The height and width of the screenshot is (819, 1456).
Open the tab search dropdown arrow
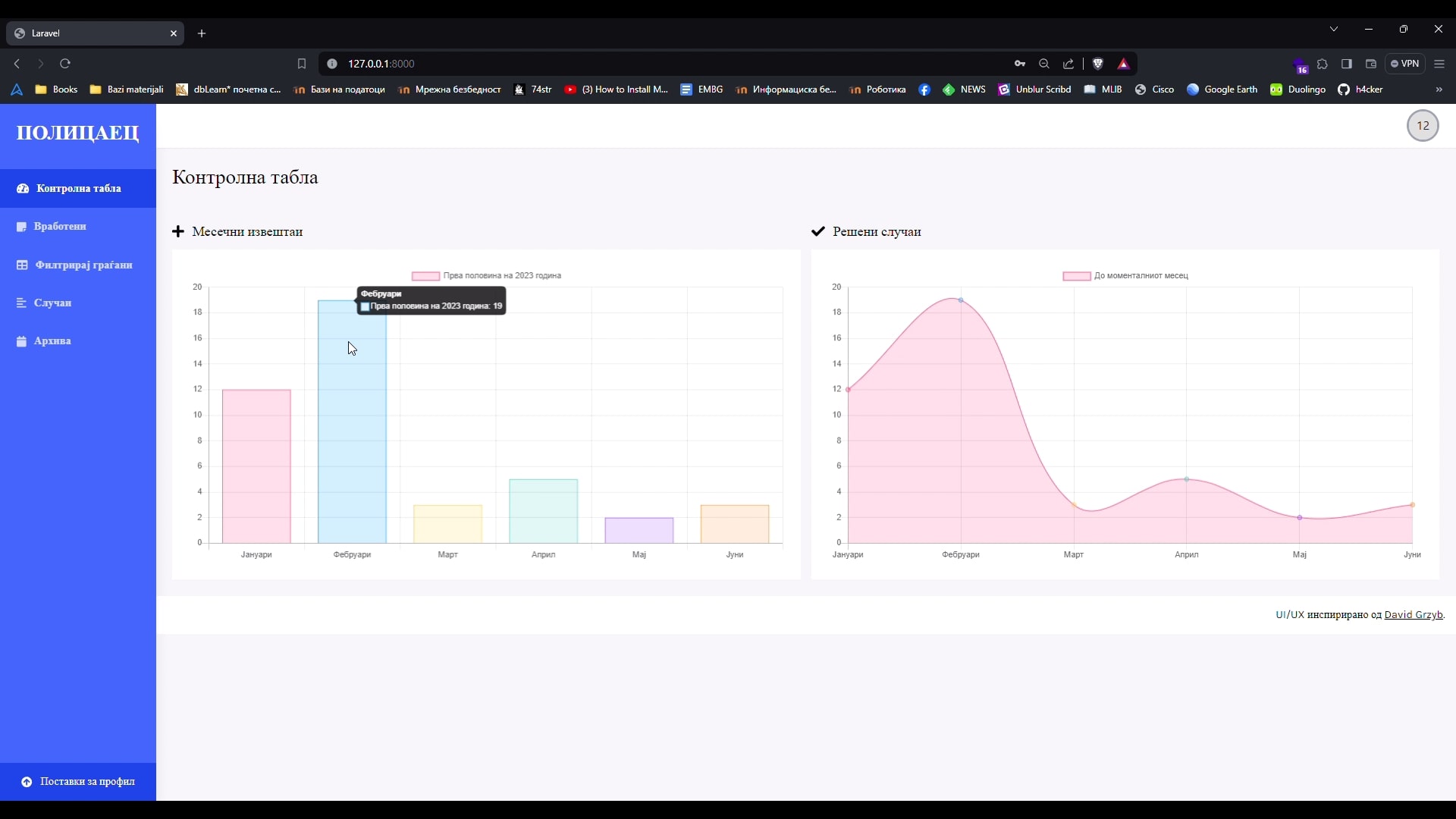click(1333, 29)
